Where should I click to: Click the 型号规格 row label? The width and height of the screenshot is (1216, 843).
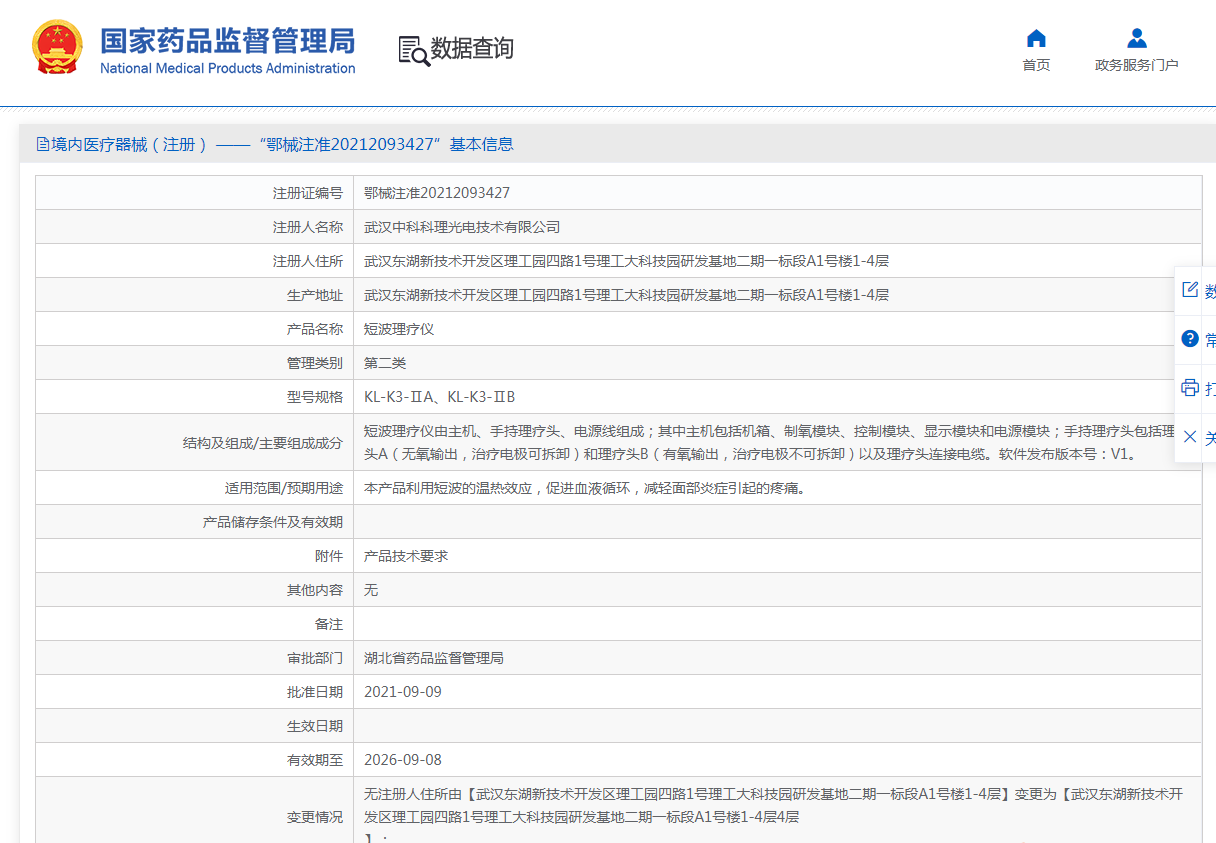pyautogui.click(x=315, y=397)
